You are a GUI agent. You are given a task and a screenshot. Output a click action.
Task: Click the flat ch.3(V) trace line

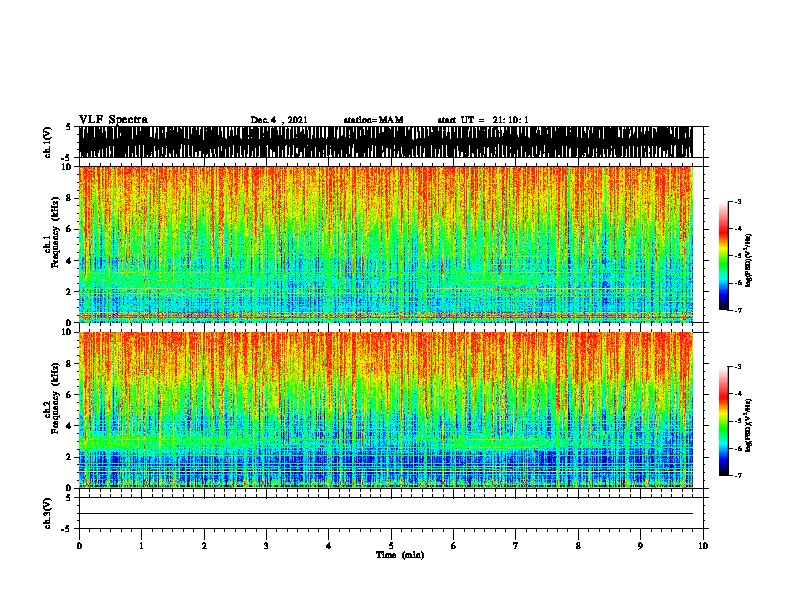(386, 514)
